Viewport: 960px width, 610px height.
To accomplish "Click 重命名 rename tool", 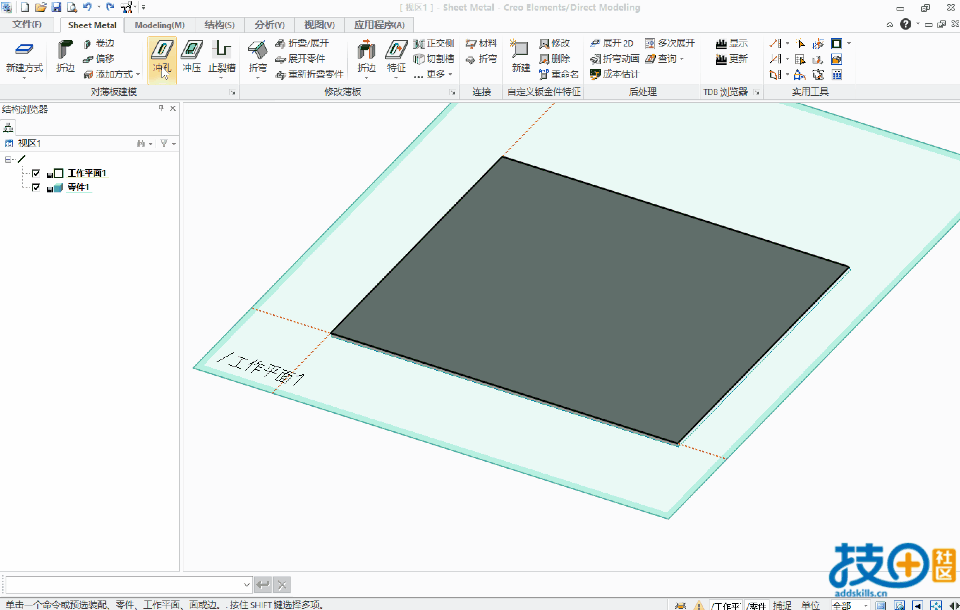I will [558, 74].
